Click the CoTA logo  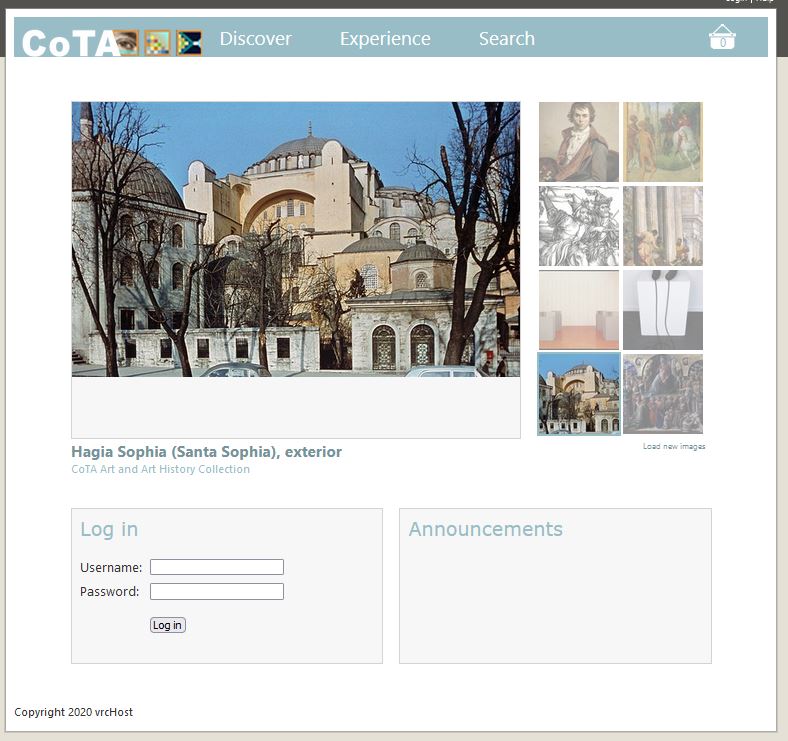coord(70,43)
